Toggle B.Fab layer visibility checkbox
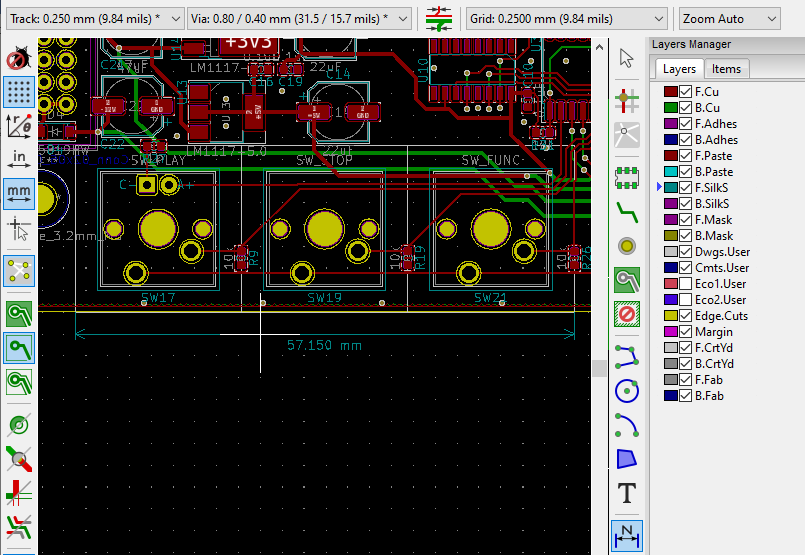The image size is (805, 555). (685, 396)
